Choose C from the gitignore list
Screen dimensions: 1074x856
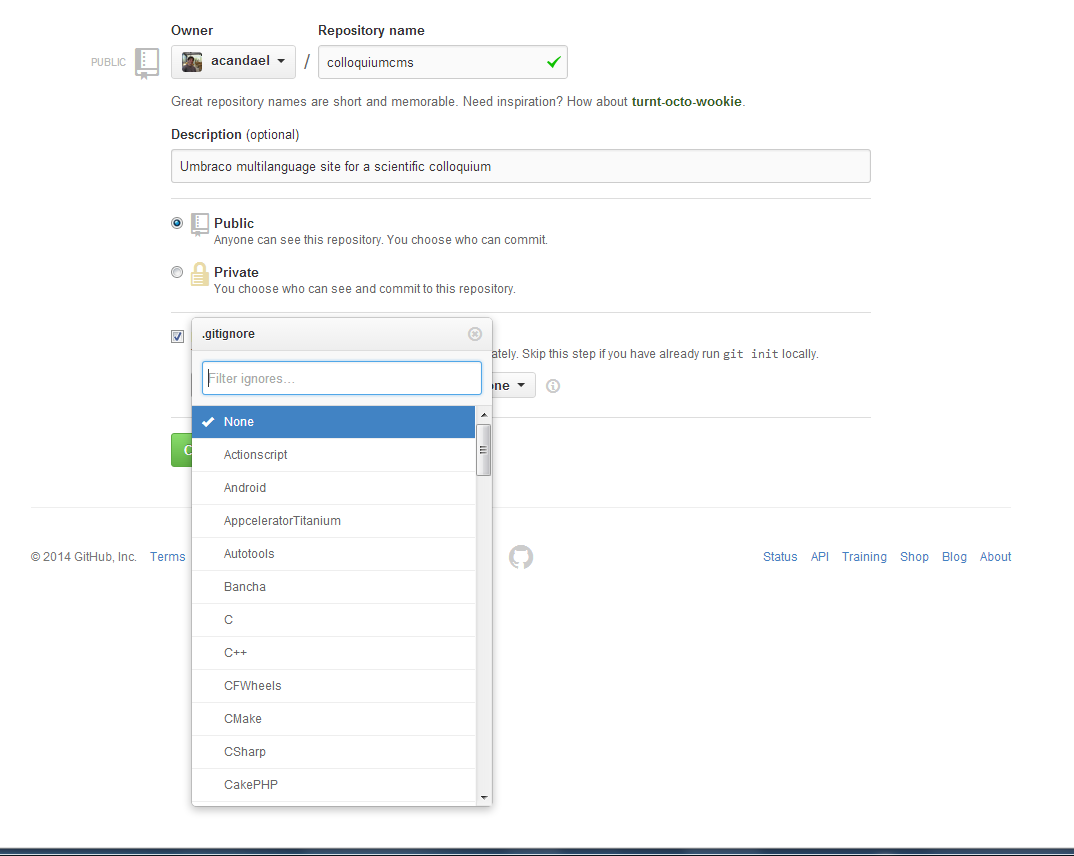coord(334,620)
